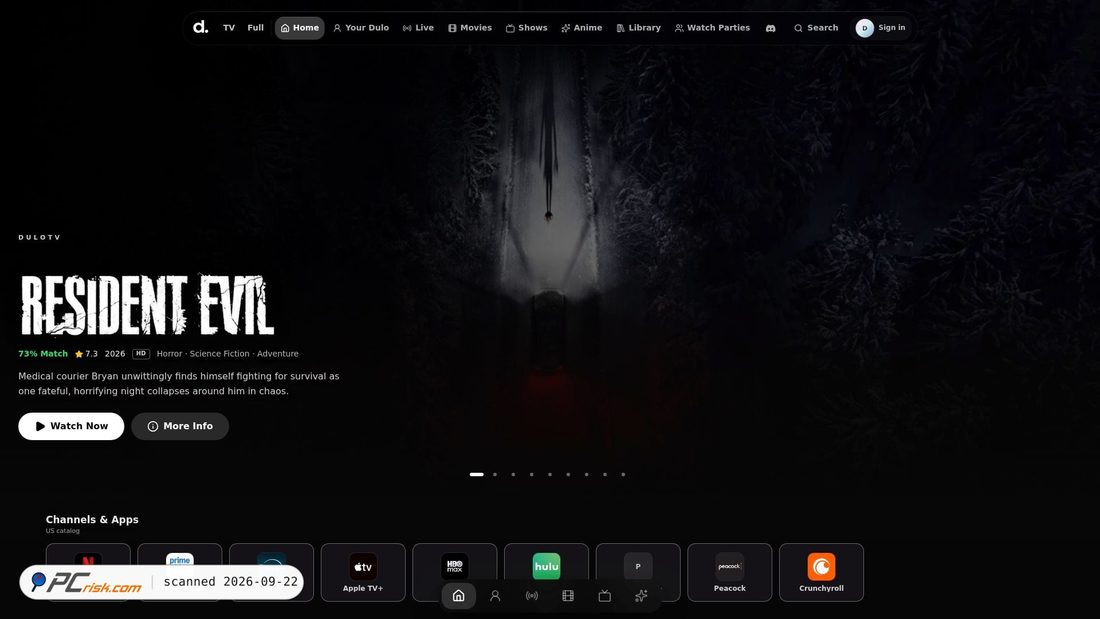1100x619 pixels.
Task: Open the Apple TV+ channel
Action: pyautogui.click(x=363, y=572)
